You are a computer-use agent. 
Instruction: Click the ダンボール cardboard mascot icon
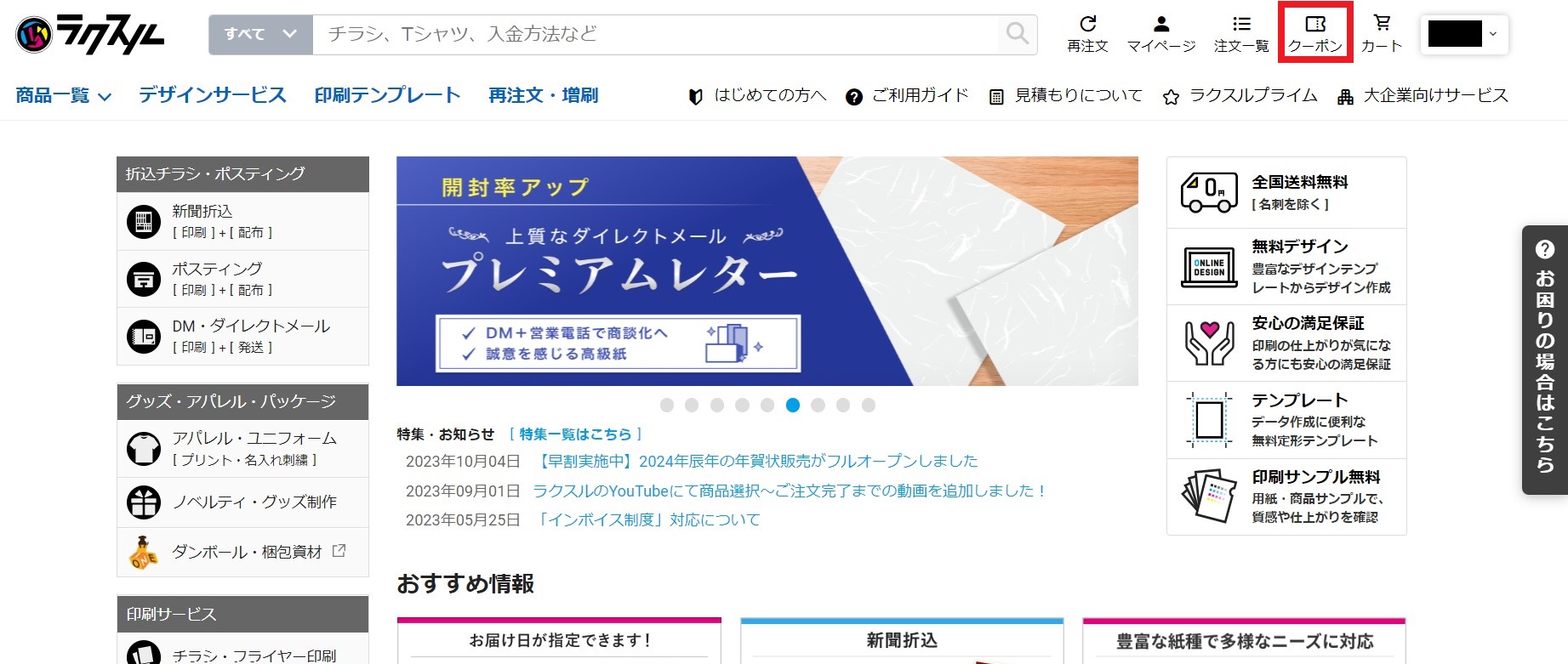click(144, 553)
